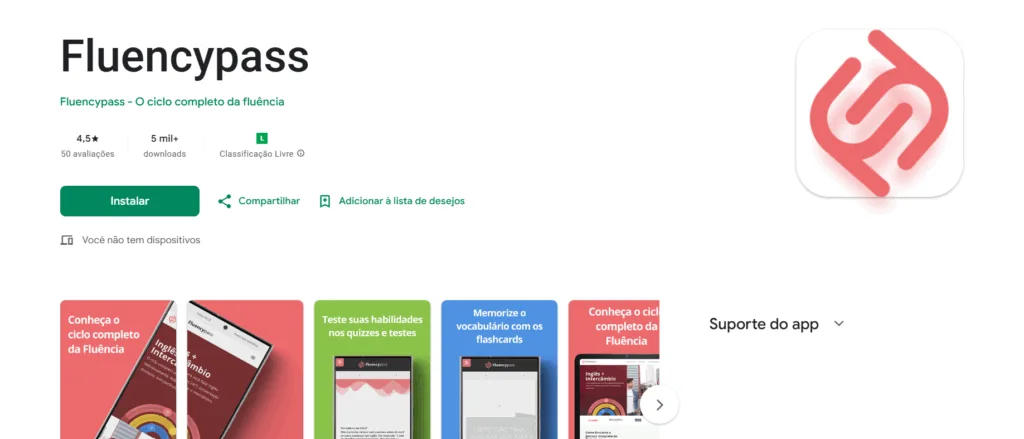Click the devices icon near Você não tem dispositivos

[67, 240]
